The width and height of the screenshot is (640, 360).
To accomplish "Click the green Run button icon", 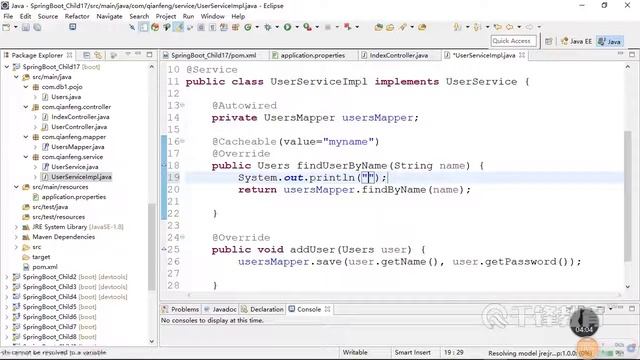I will [x=287, y=27].
